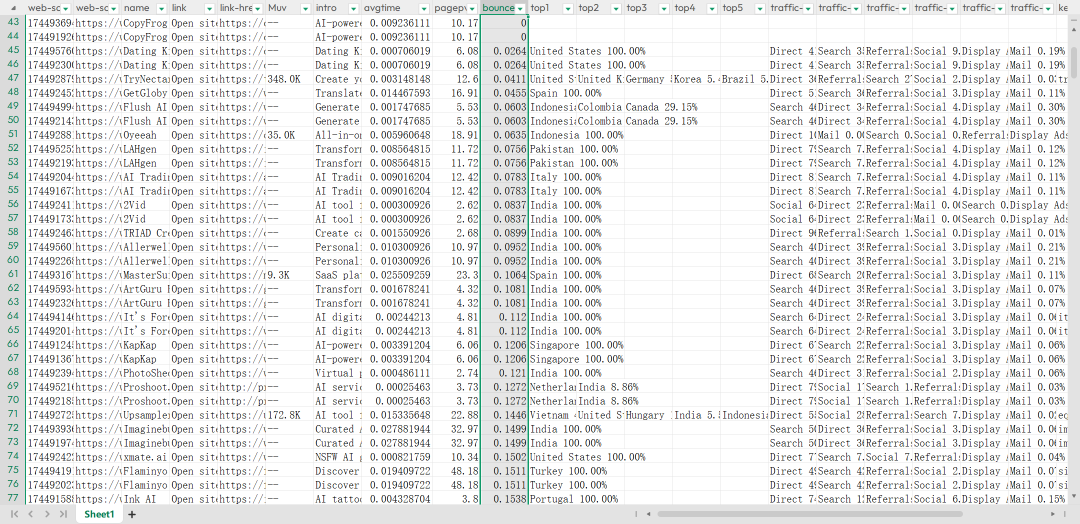Image resolution: width=1080 pixels, height=524 pixels.
Task: Select Muv cell showing 35.0K
Action: (x=289, y=135)
